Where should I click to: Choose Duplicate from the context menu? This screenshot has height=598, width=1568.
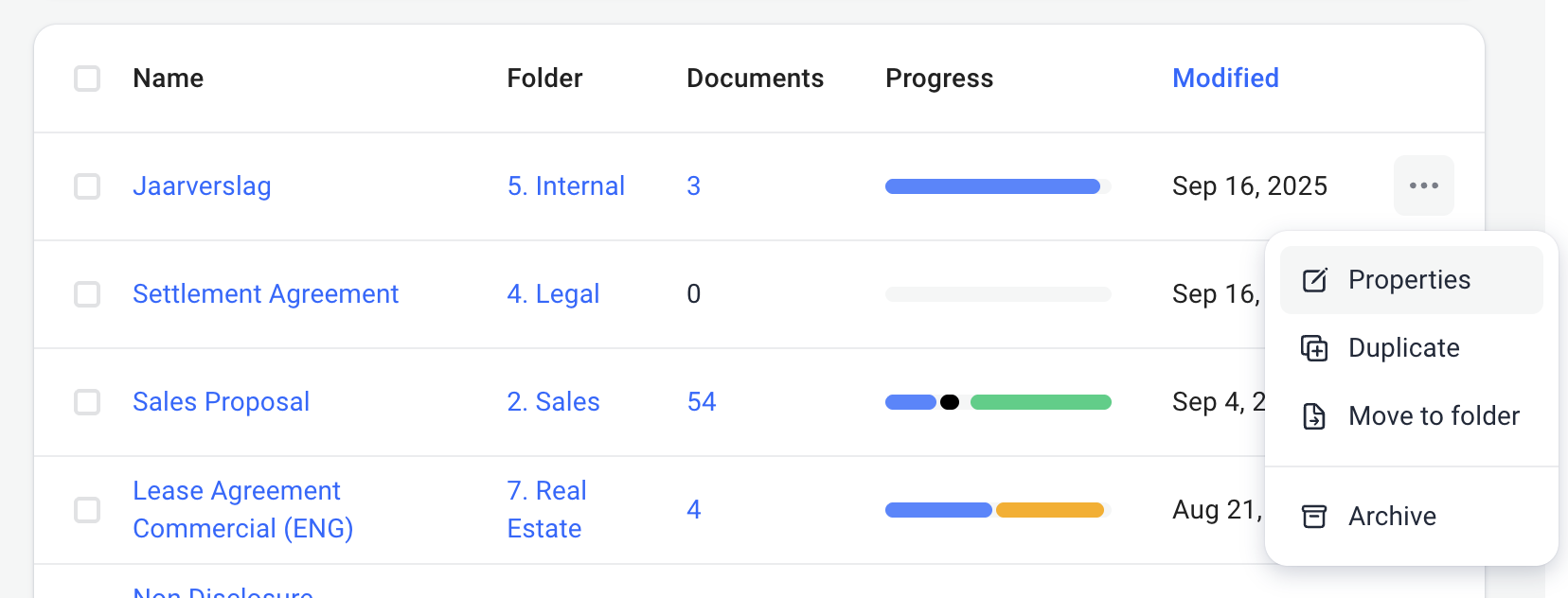pyautogui.click(x=1411, y=348)
